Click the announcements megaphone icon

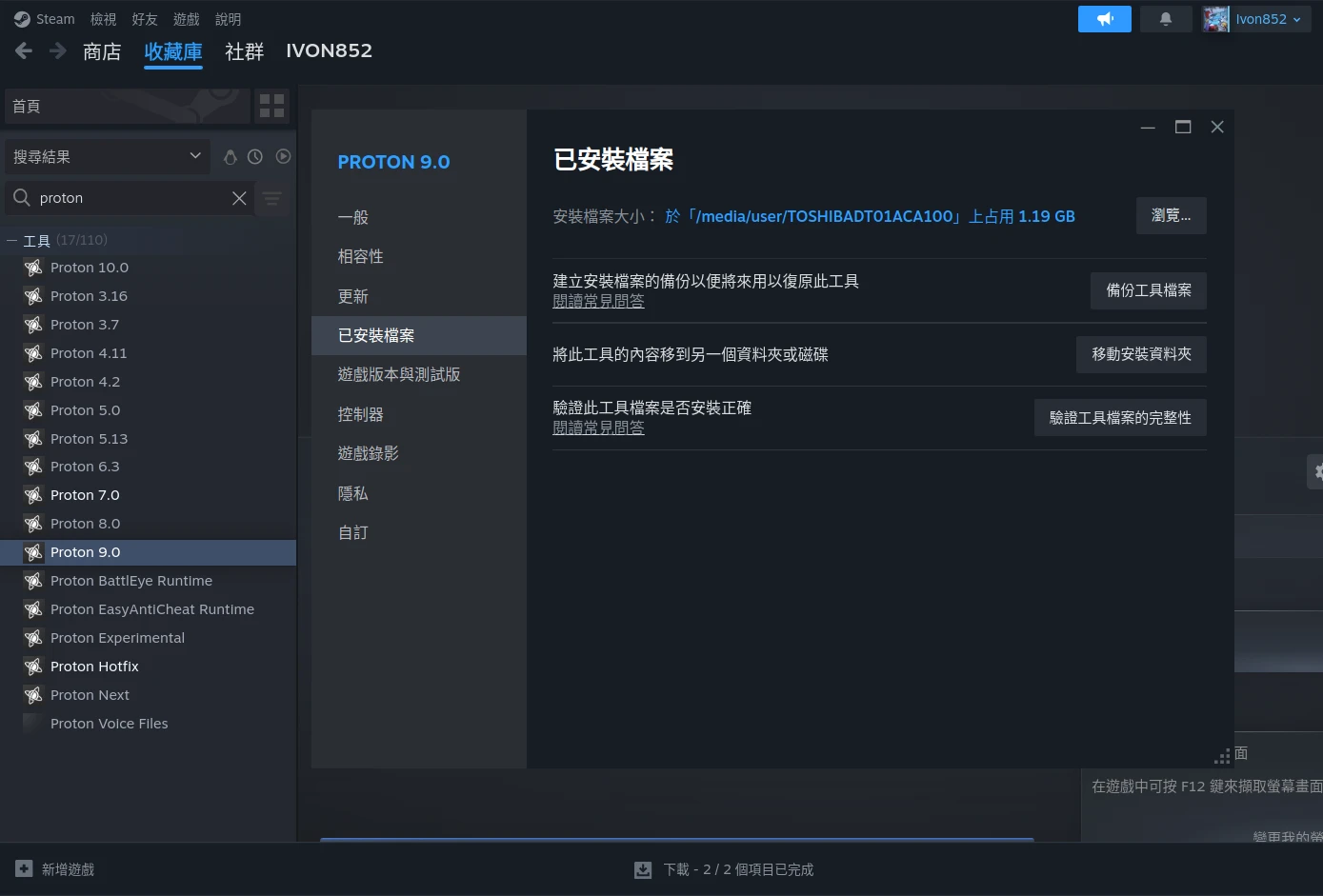[1104, 19]
